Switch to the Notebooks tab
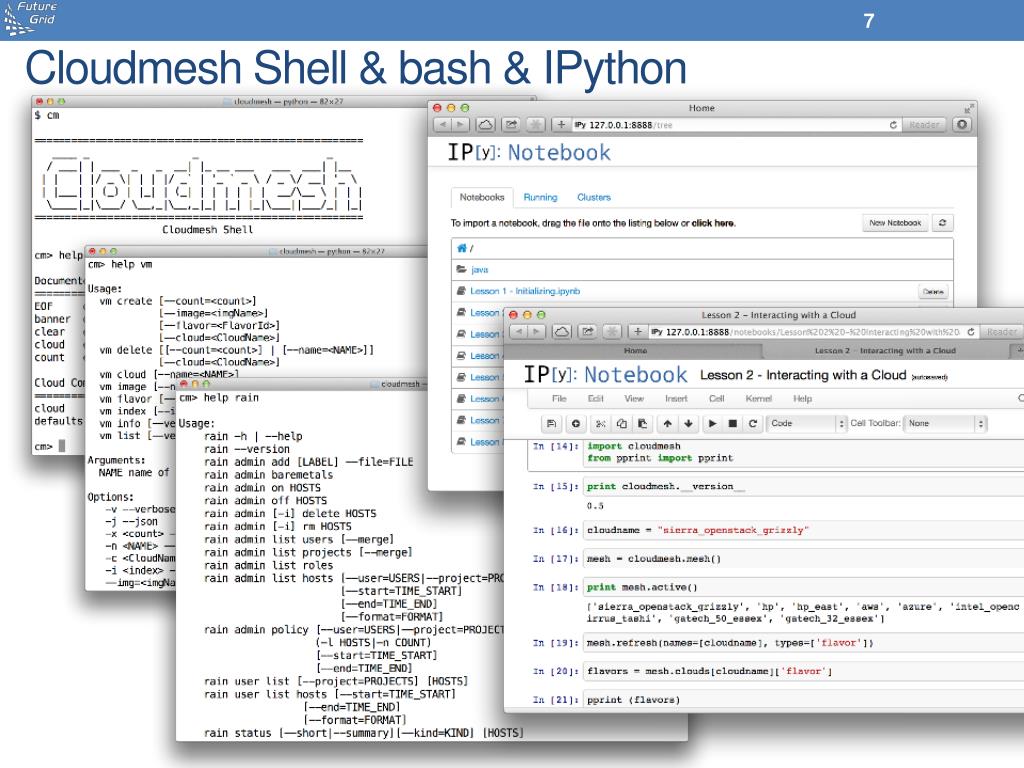This screenshot has height=768, width=1024. click(x=482, y=197)
